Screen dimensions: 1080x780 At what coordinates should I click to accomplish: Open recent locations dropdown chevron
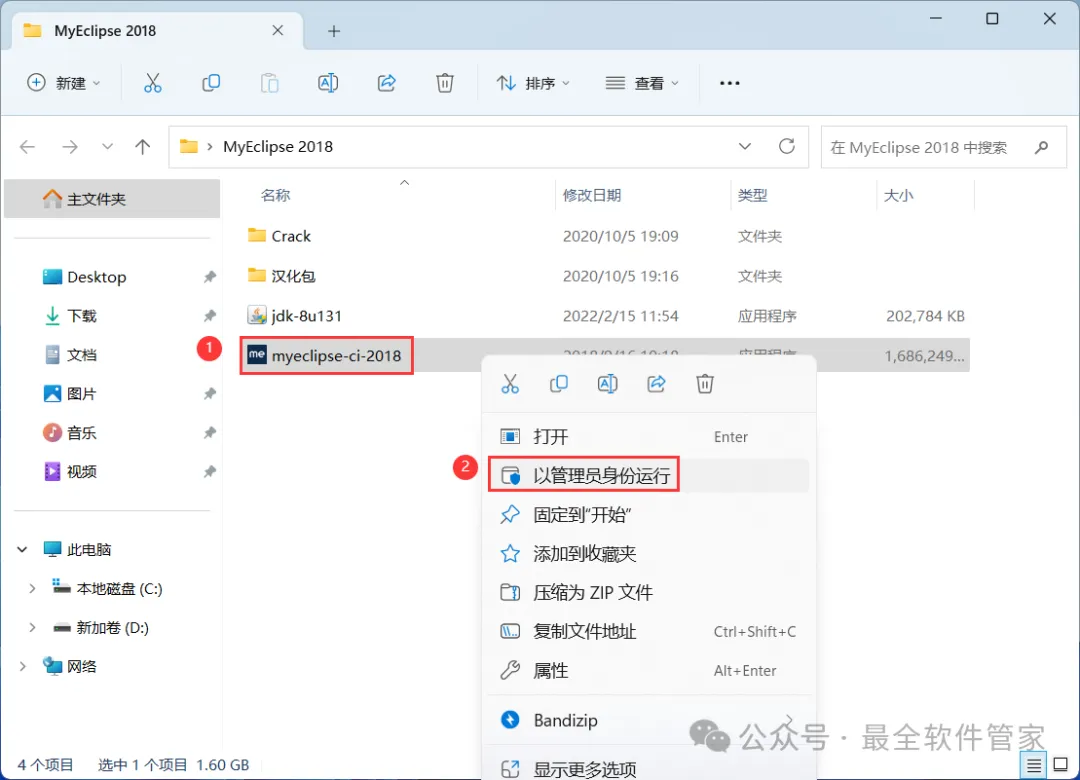tap(107, 147)
